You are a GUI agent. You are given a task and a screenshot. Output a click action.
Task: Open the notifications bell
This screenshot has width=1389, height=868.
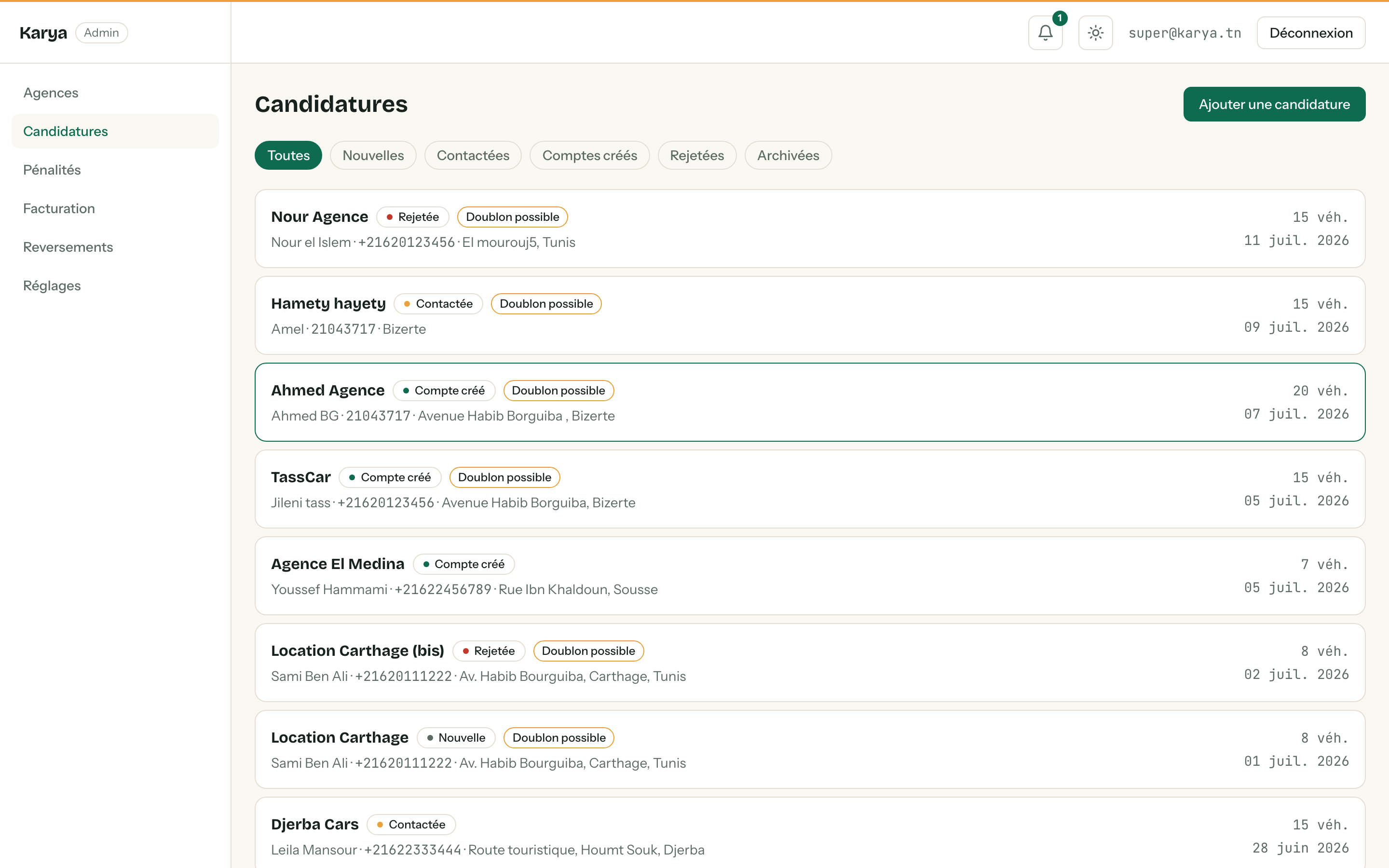(1045, 33)
